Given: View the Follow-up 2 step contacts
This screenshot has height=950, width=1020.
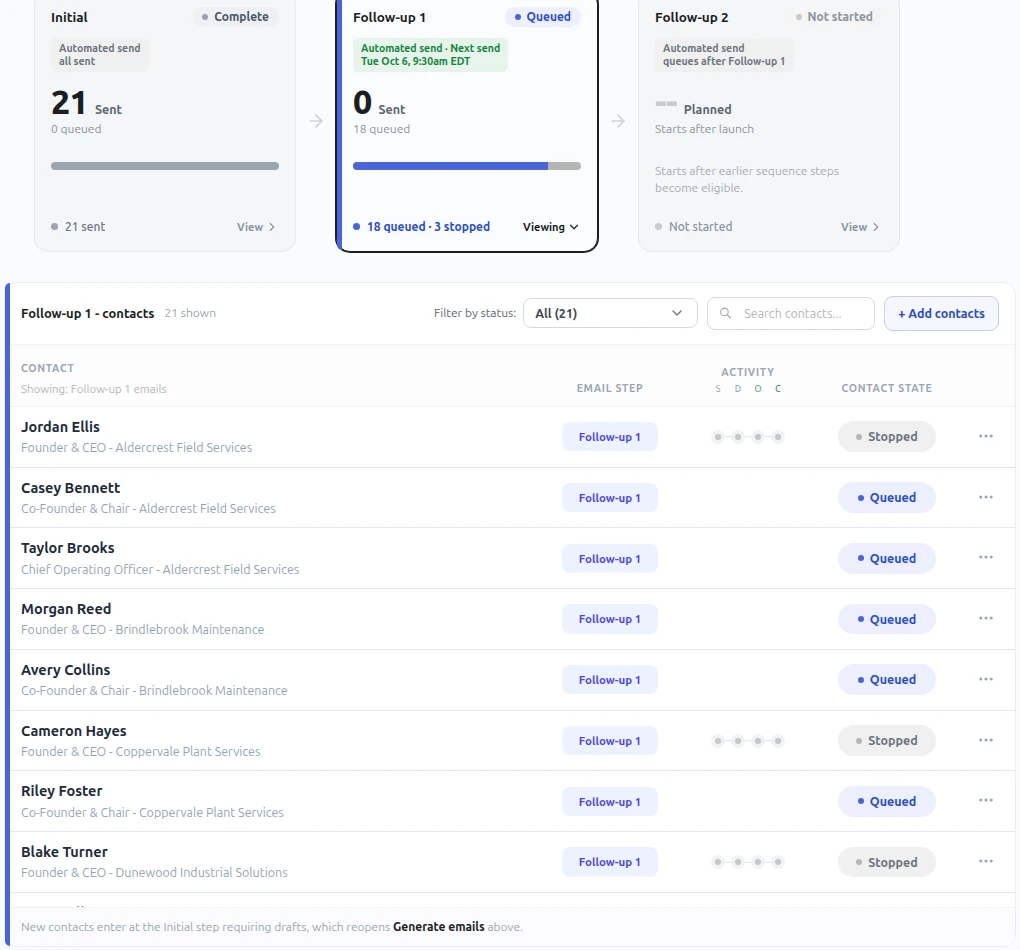Looking at the screenshot, I should [859, 226].
